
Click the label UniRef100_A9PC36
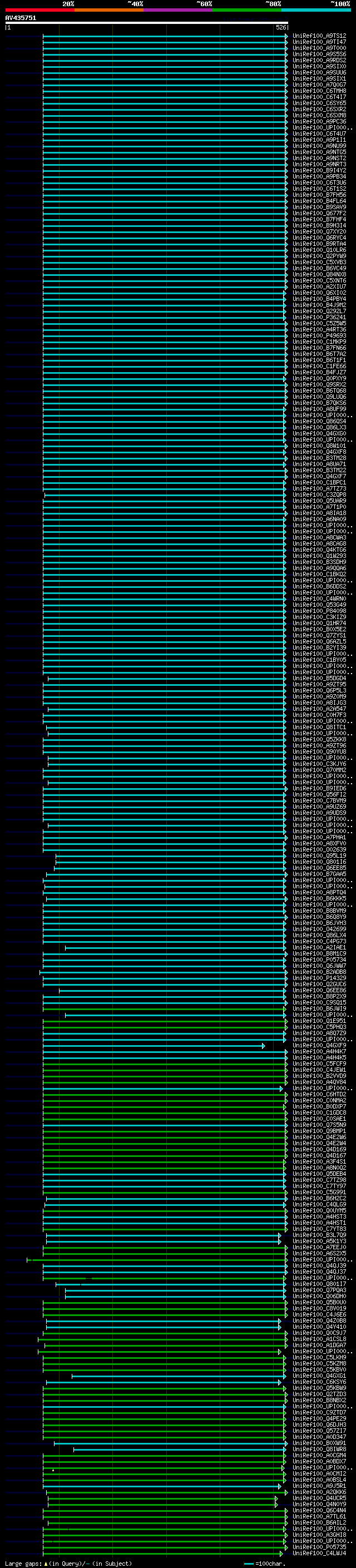tap(319, 121)
